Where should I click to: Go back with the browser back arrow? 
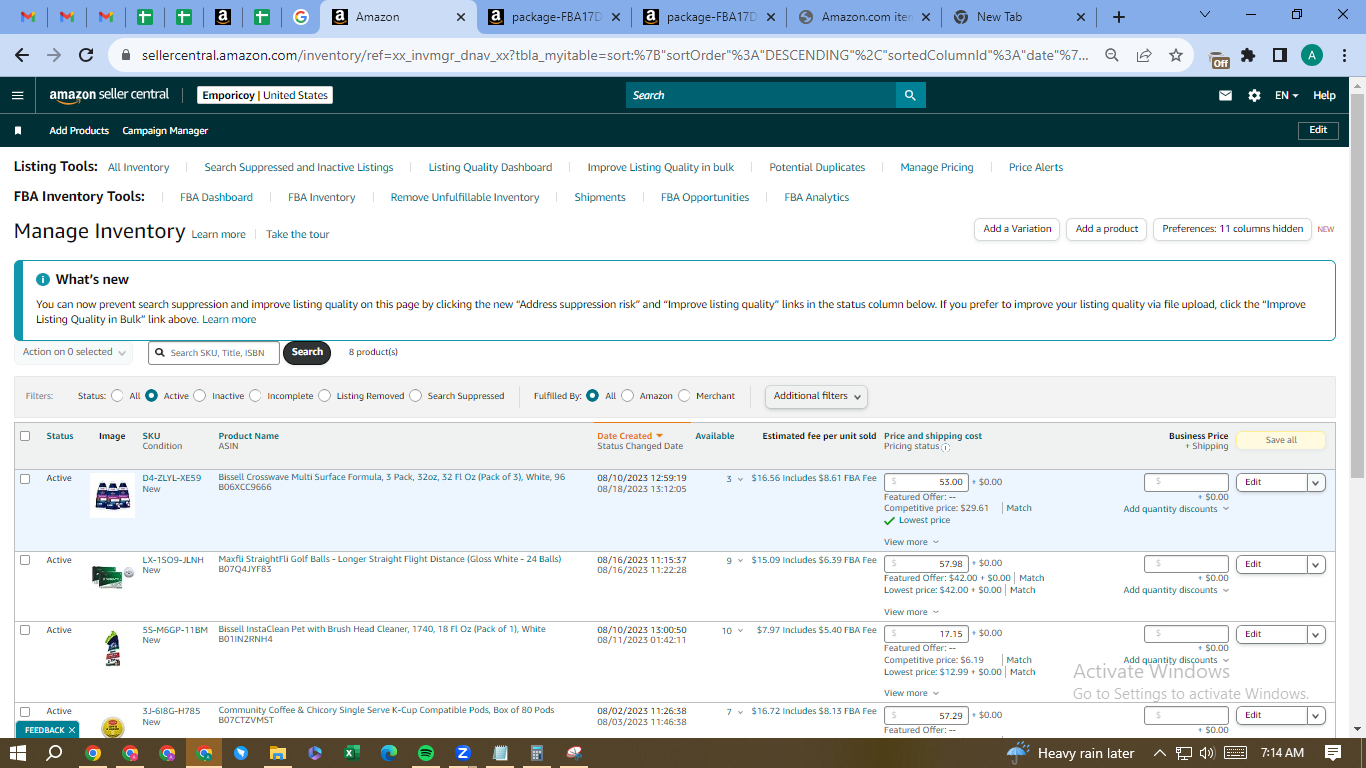(24, 55)
